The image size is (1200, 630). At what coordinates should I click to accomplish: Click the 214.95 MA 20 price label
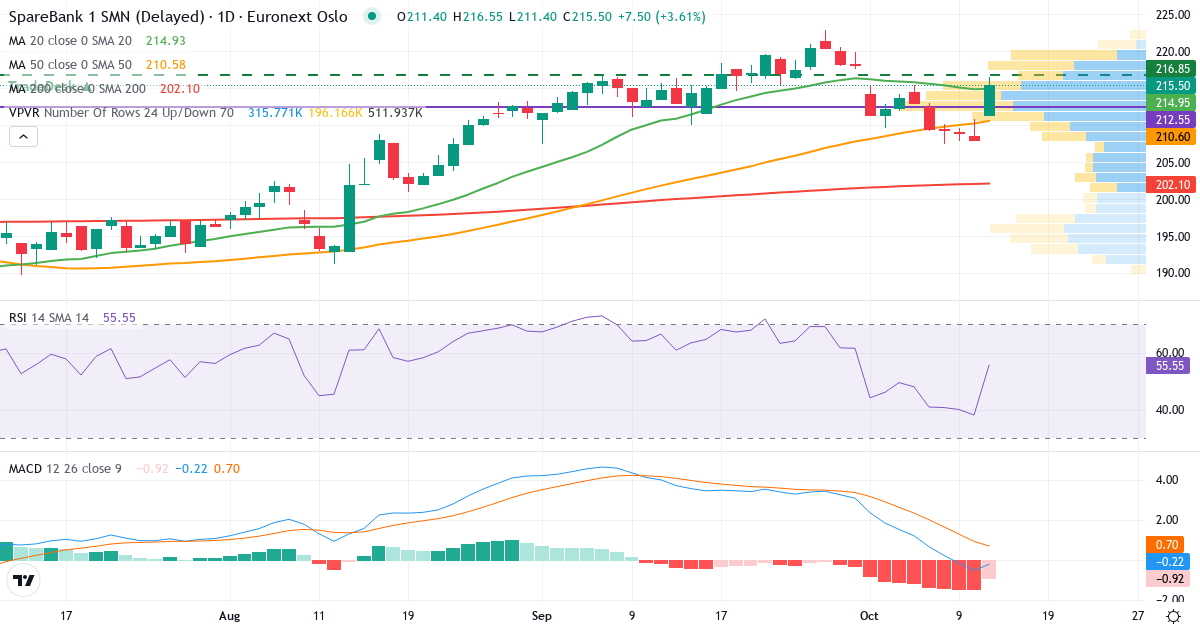click(x=1171, y=103)
